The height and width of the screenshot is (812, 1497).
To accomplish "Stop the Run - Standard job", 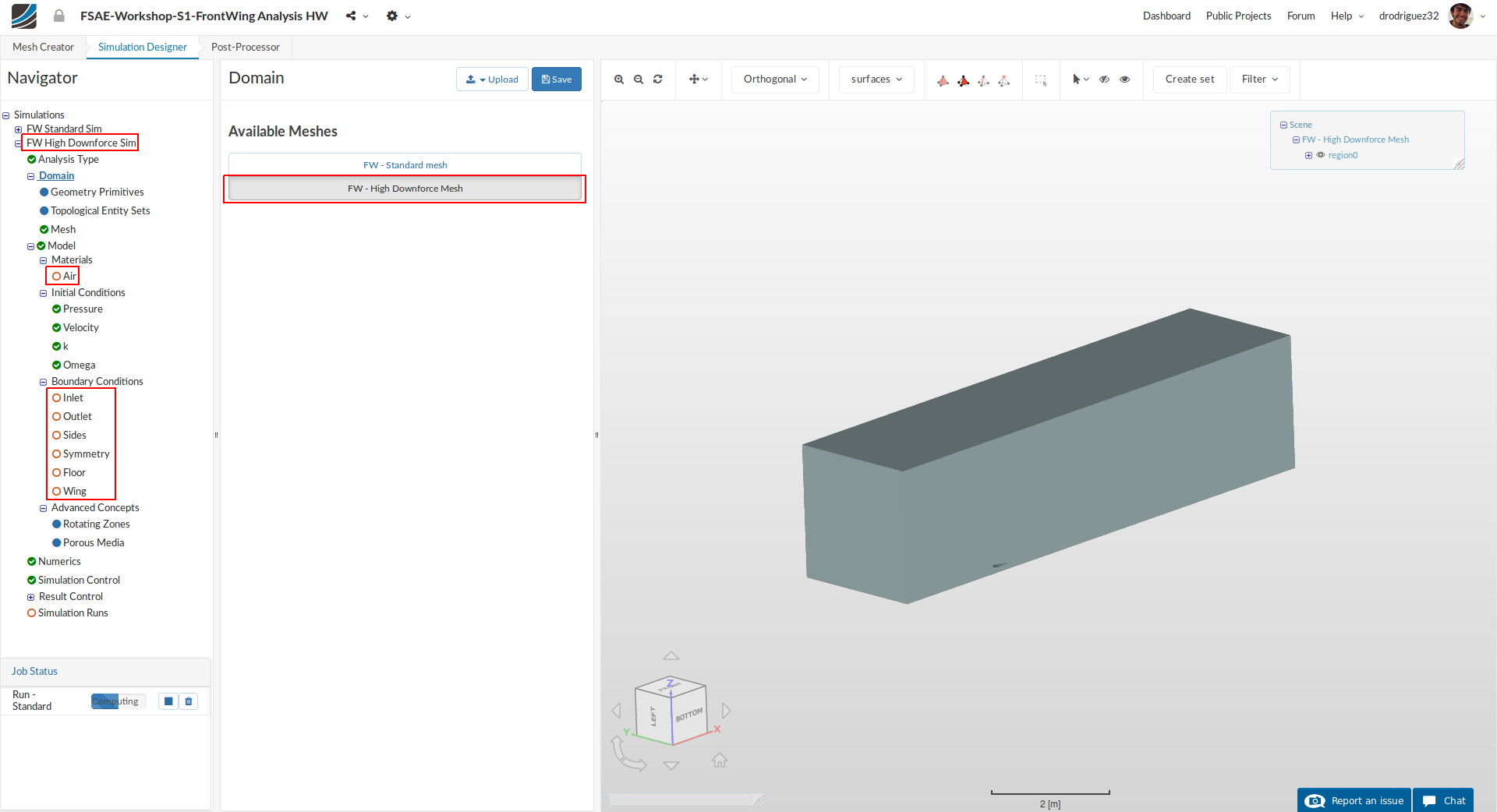I will coord(168,701).
